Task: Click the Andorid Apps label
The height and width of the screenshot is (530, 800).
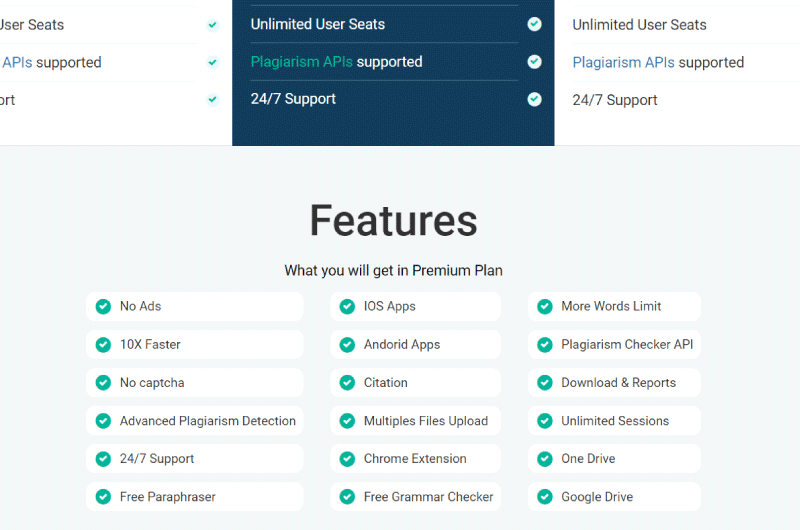Action: [x=402, y=344]
